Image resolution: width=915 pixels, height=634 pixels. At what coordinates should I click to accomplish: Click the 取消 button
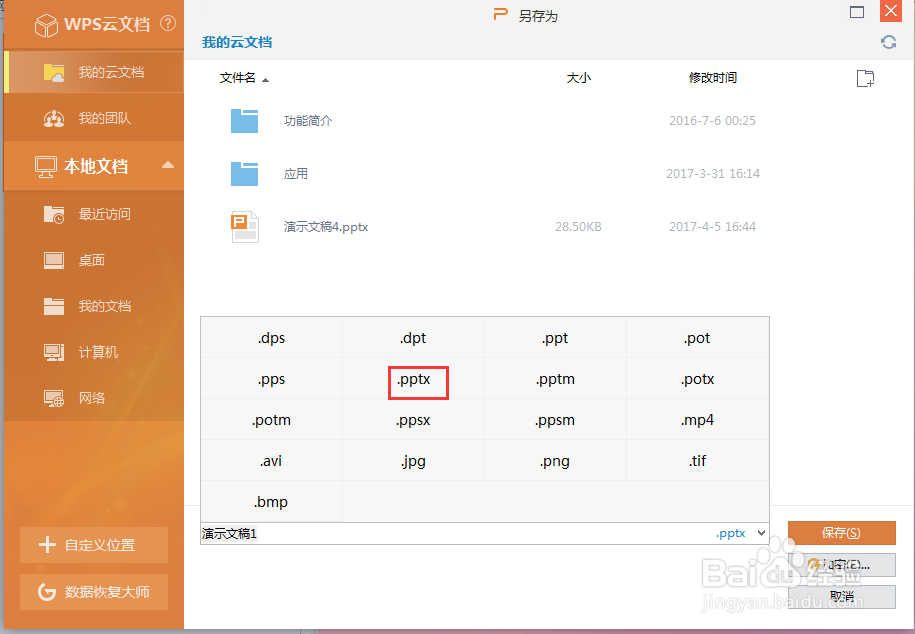point(841,597)
